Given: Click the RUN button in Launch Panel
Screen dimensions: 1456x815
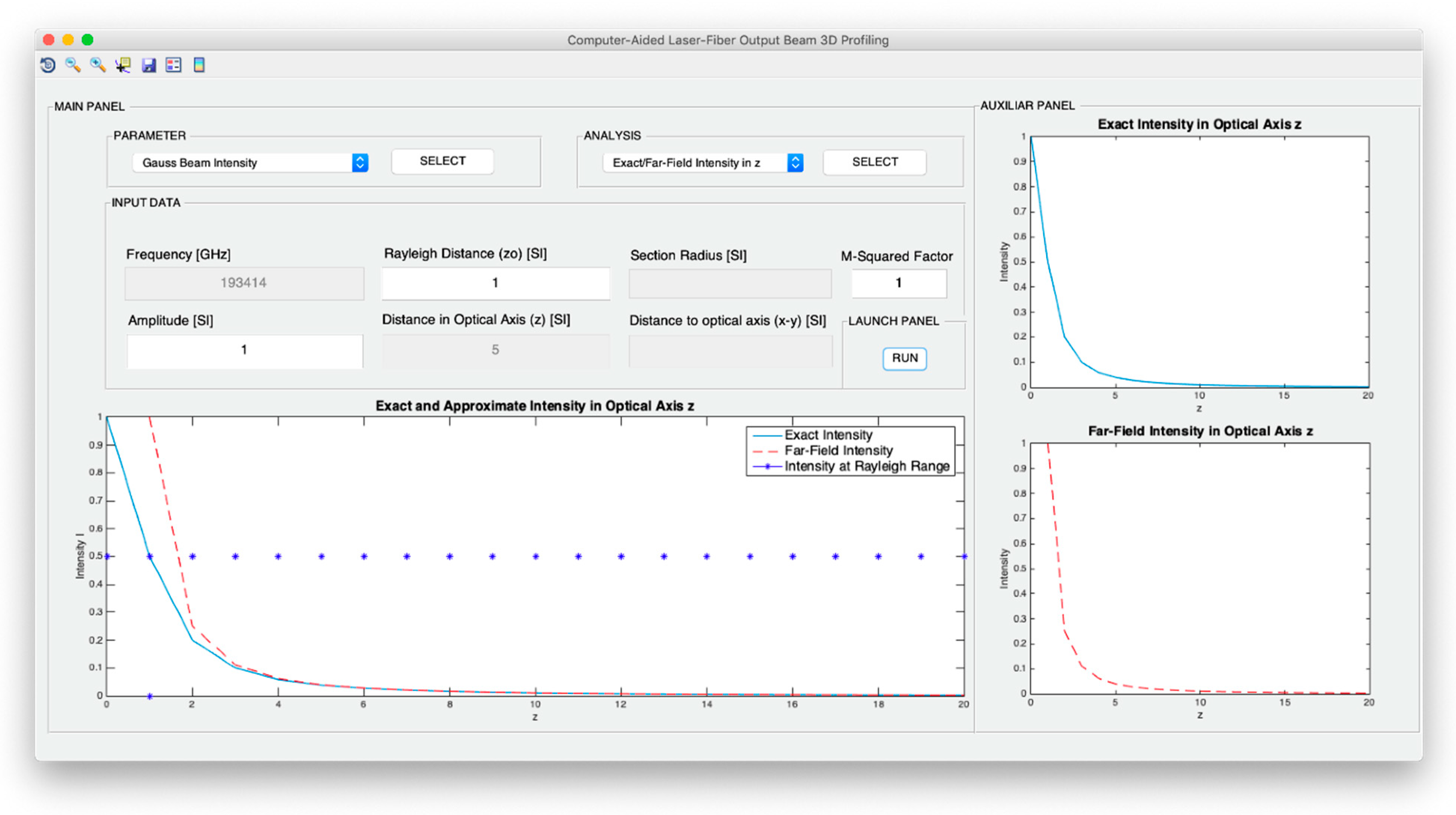Looking at the screenshot, I should tap(904, 358).
